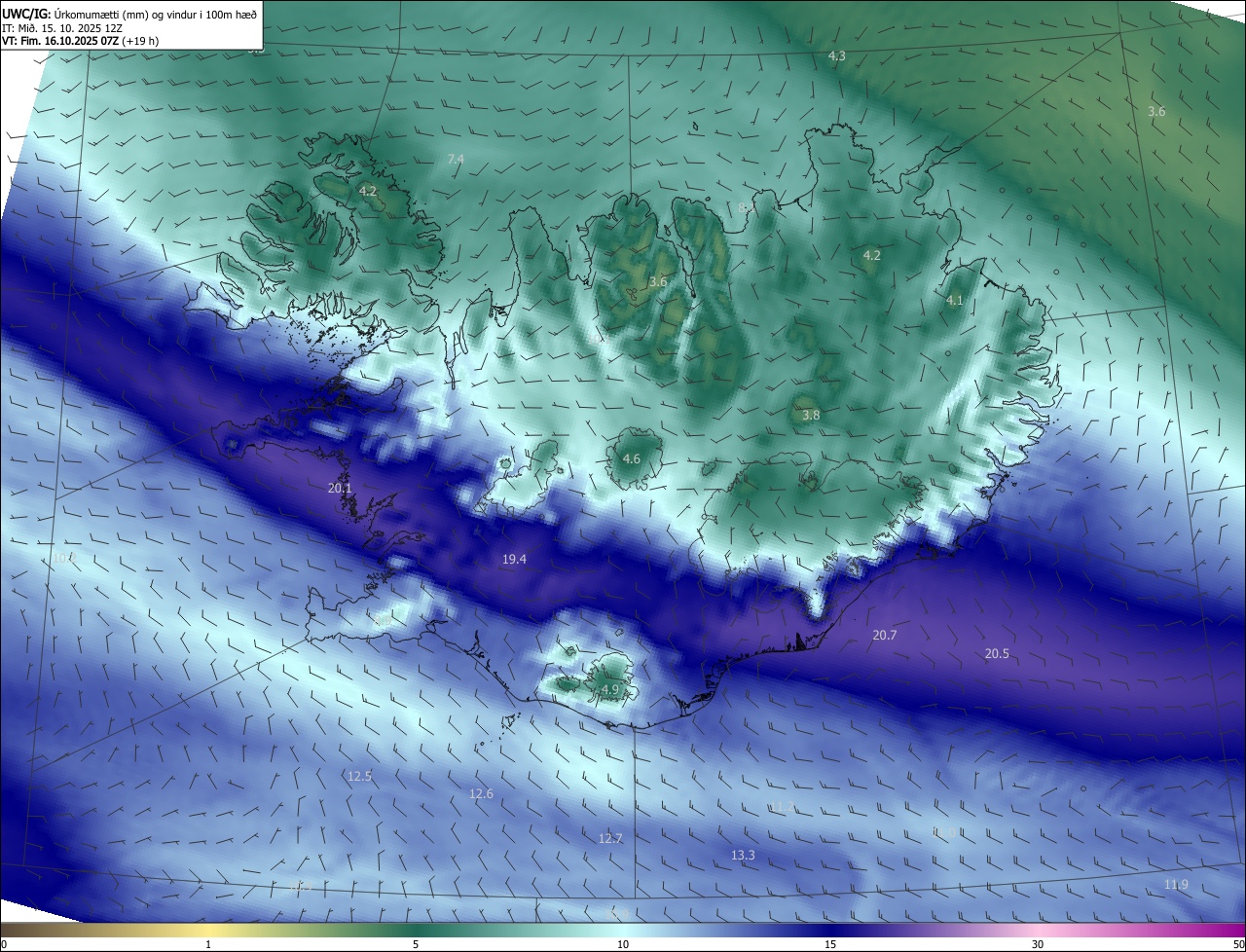The image size is (1246, 952).
Task: Click the 12.5 value label over the sea
Action: tap(359, 776)
